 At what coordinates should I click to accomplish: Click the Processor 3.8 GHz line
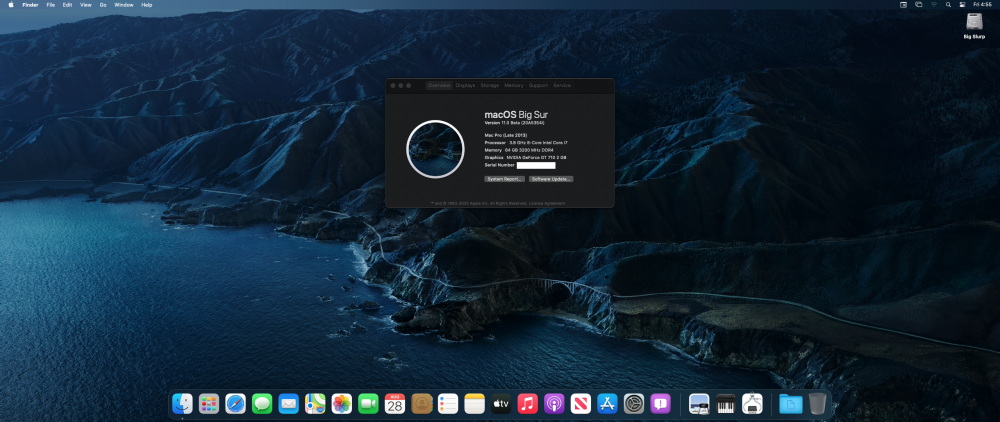pos(526,143)
